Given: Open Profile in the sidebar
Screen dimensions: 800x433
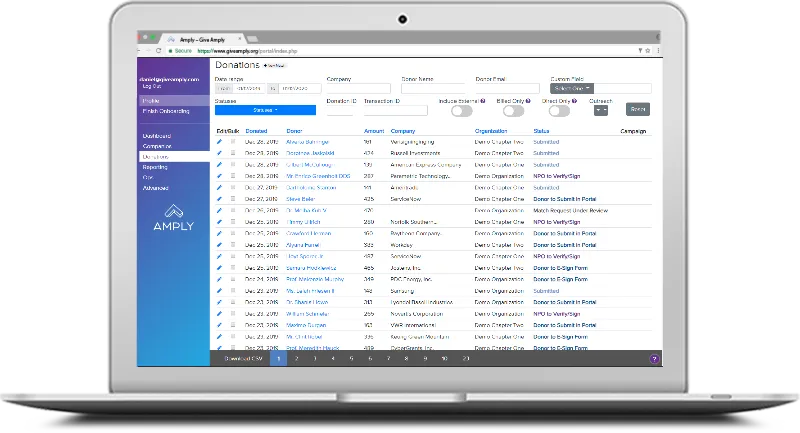Looking at the screenshot, I should point(174,100).
